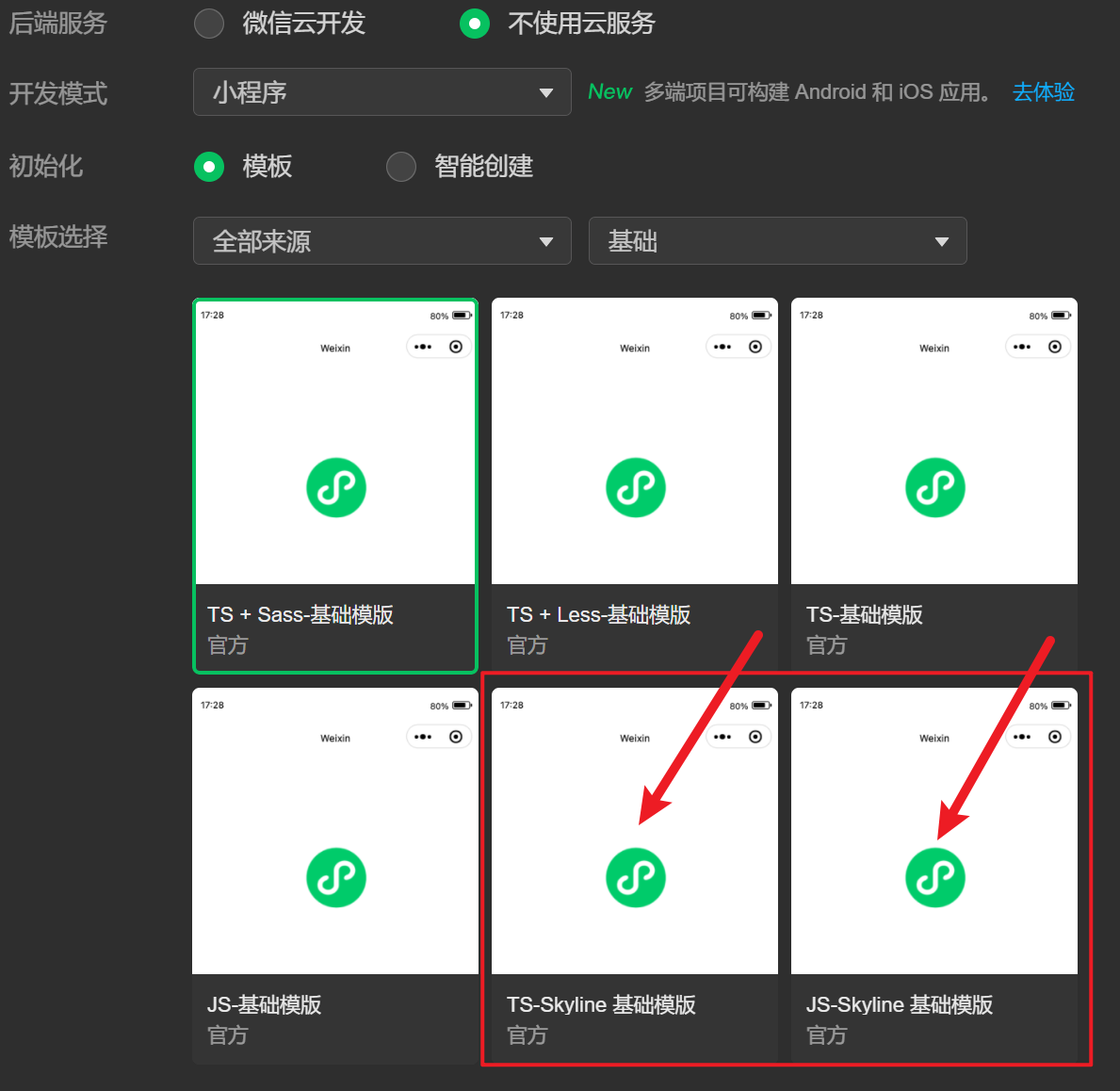
Task: Click battery icon in TS-Skyline preview
Action: (x=761, y=706)
